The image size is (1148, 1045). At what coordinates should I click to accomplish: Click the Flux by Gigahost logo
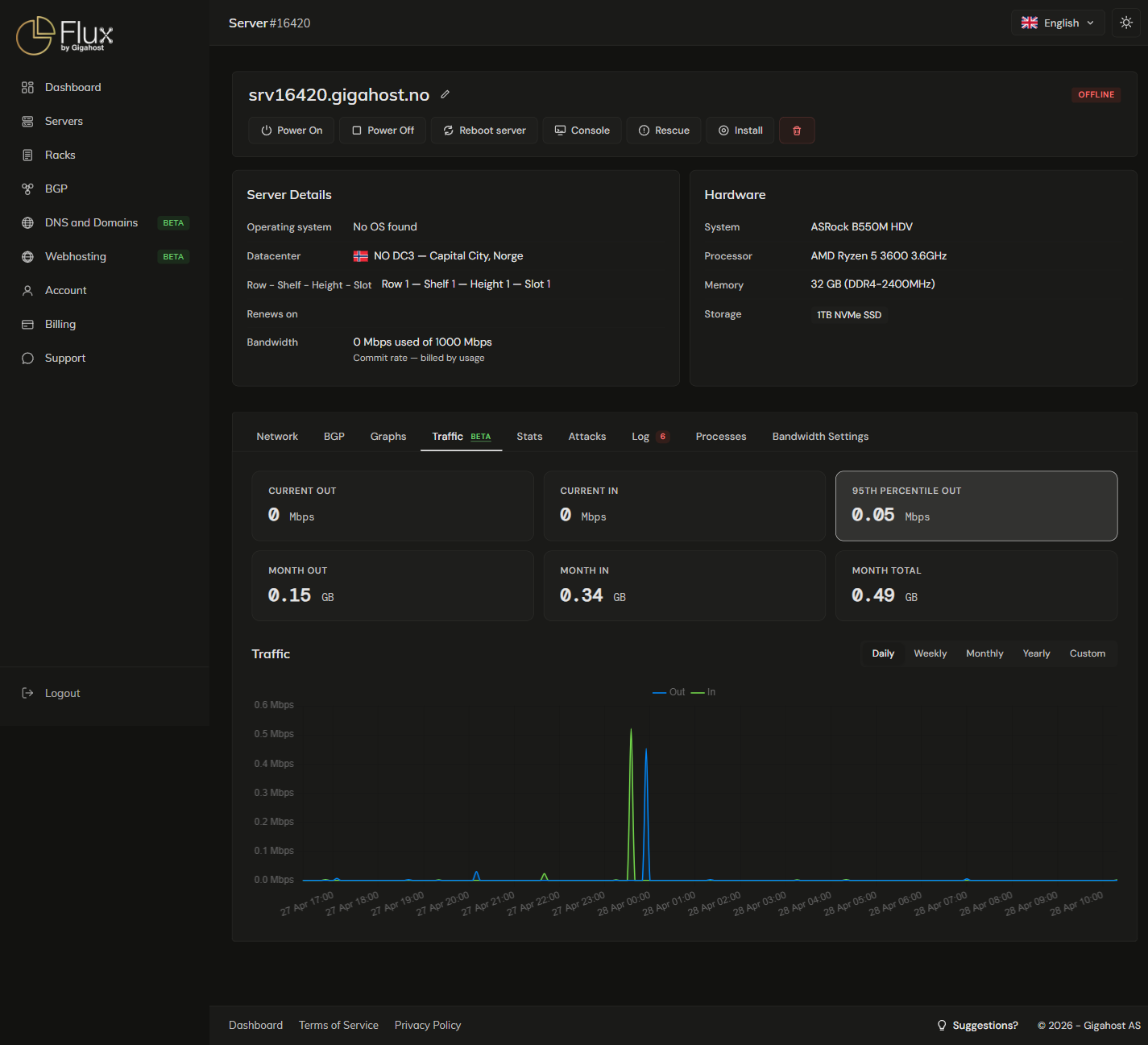pyautogui.click(x=64, y=36)
